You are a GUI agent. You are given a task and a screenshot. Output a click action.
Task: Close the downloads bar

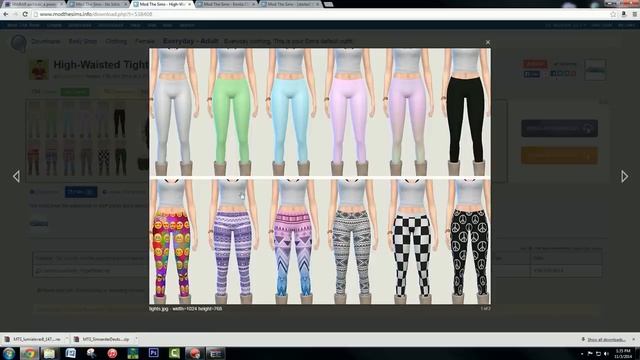click(633, 339)
